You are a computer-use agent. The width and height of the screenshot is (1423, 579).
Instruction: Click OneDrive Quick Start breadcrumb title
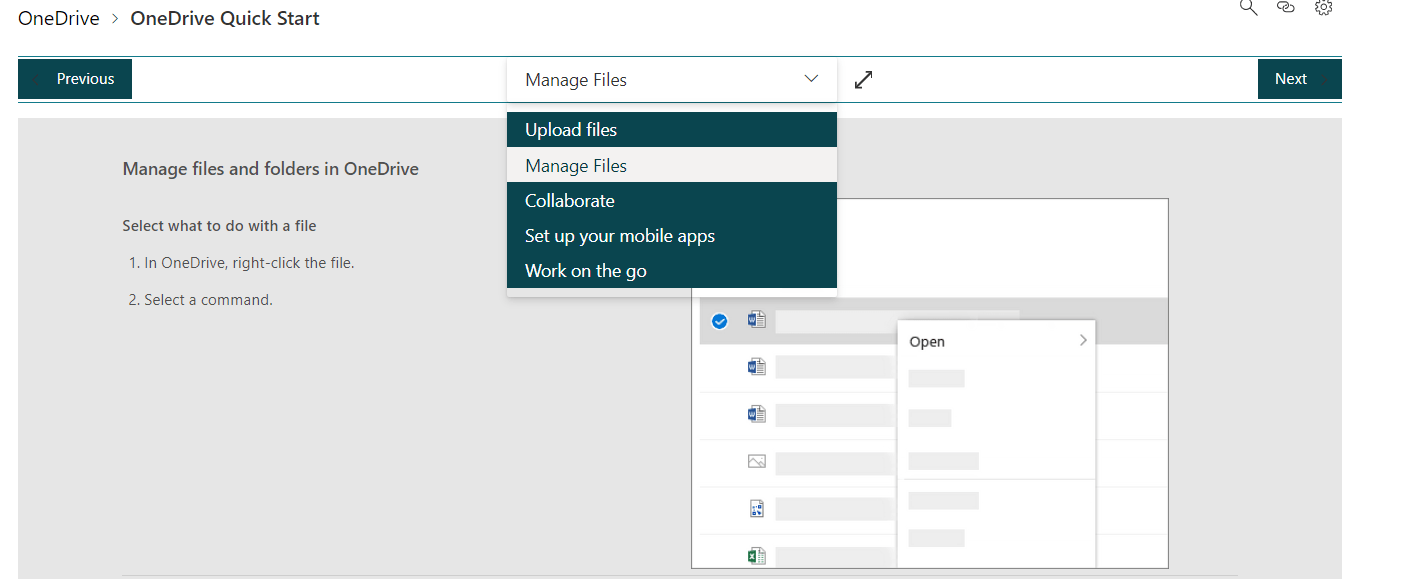tap(225, 18)
